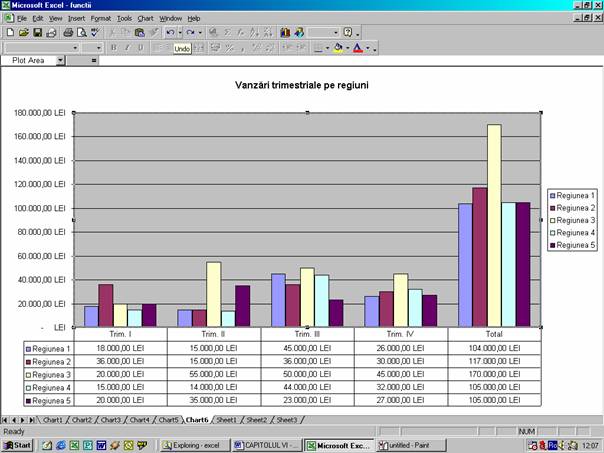Expand the Undo history dropdown arrow

pyautogui.click(x=180, y=33)
